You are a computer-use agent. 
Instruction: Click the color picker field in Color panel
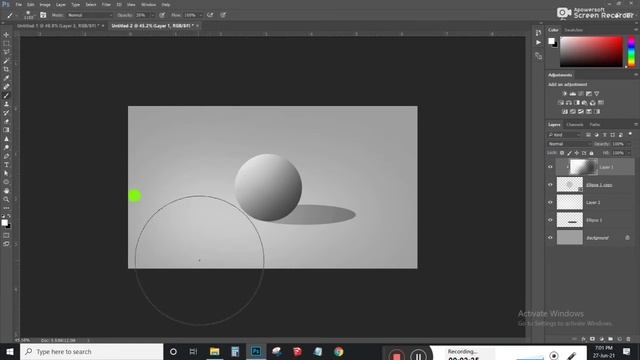(591, 52)
